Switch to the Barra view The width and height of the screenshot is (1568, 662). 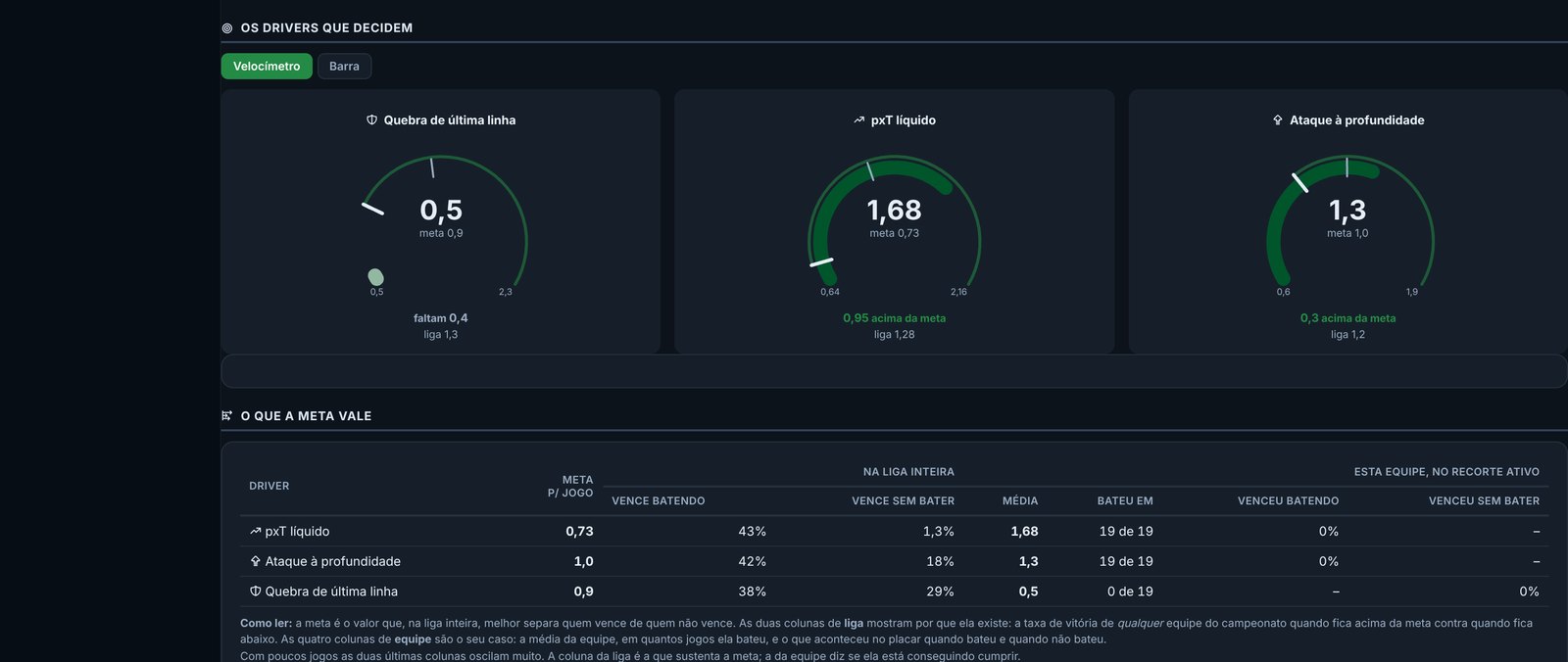coord(344,67)
